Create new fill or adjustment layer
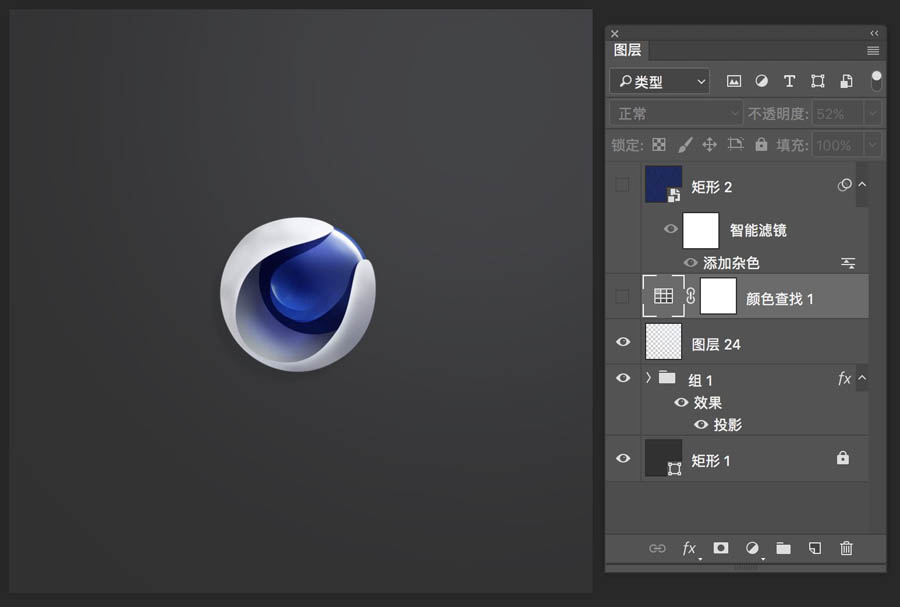Screen dimensions: 900x607 [x=752, y=548]
